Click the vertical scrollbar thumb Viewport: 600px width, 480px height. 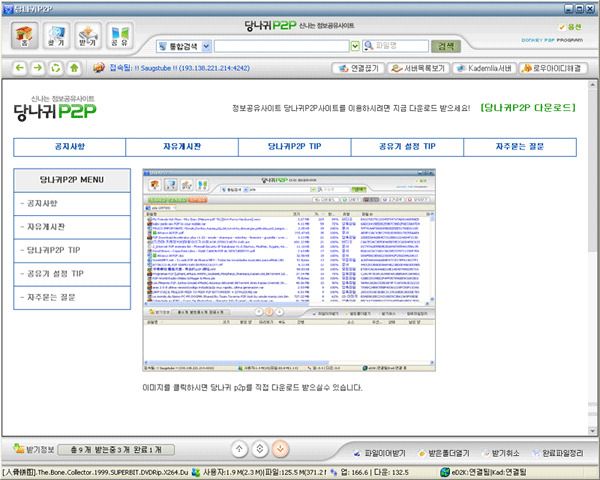[x=592, y=171]
